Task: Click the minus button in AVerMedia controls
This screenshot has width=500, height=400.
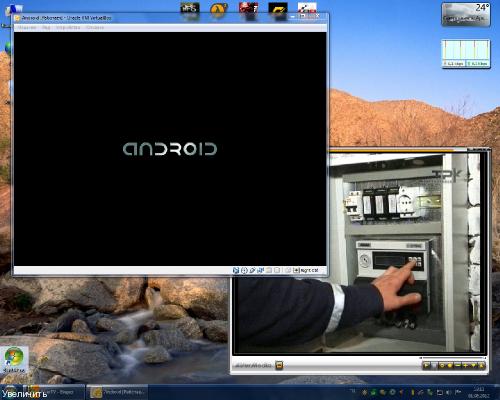Action: (458, 365)
